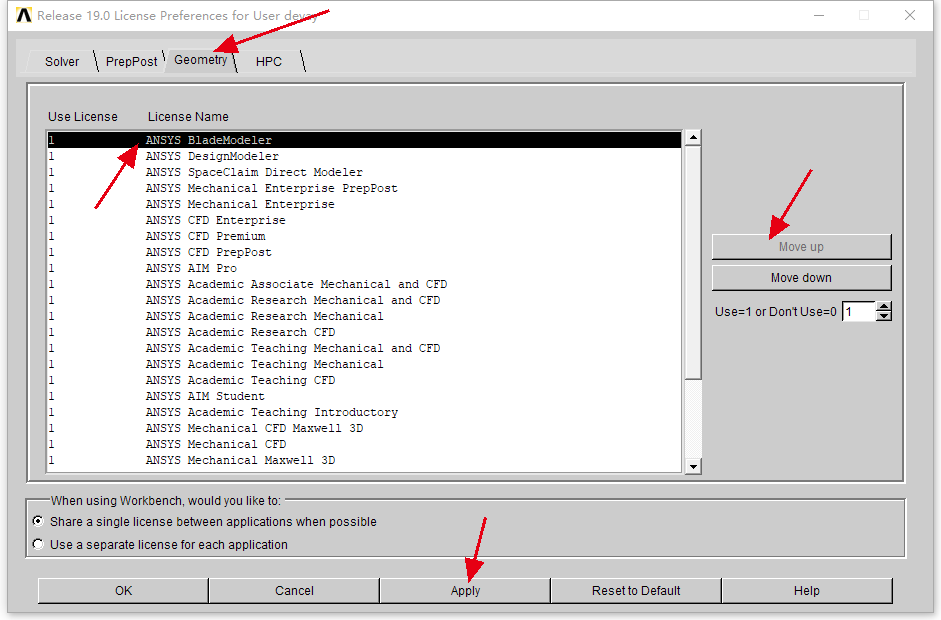Switch to the Solver tab
The image size is (941, 620).
click(62, 62)
